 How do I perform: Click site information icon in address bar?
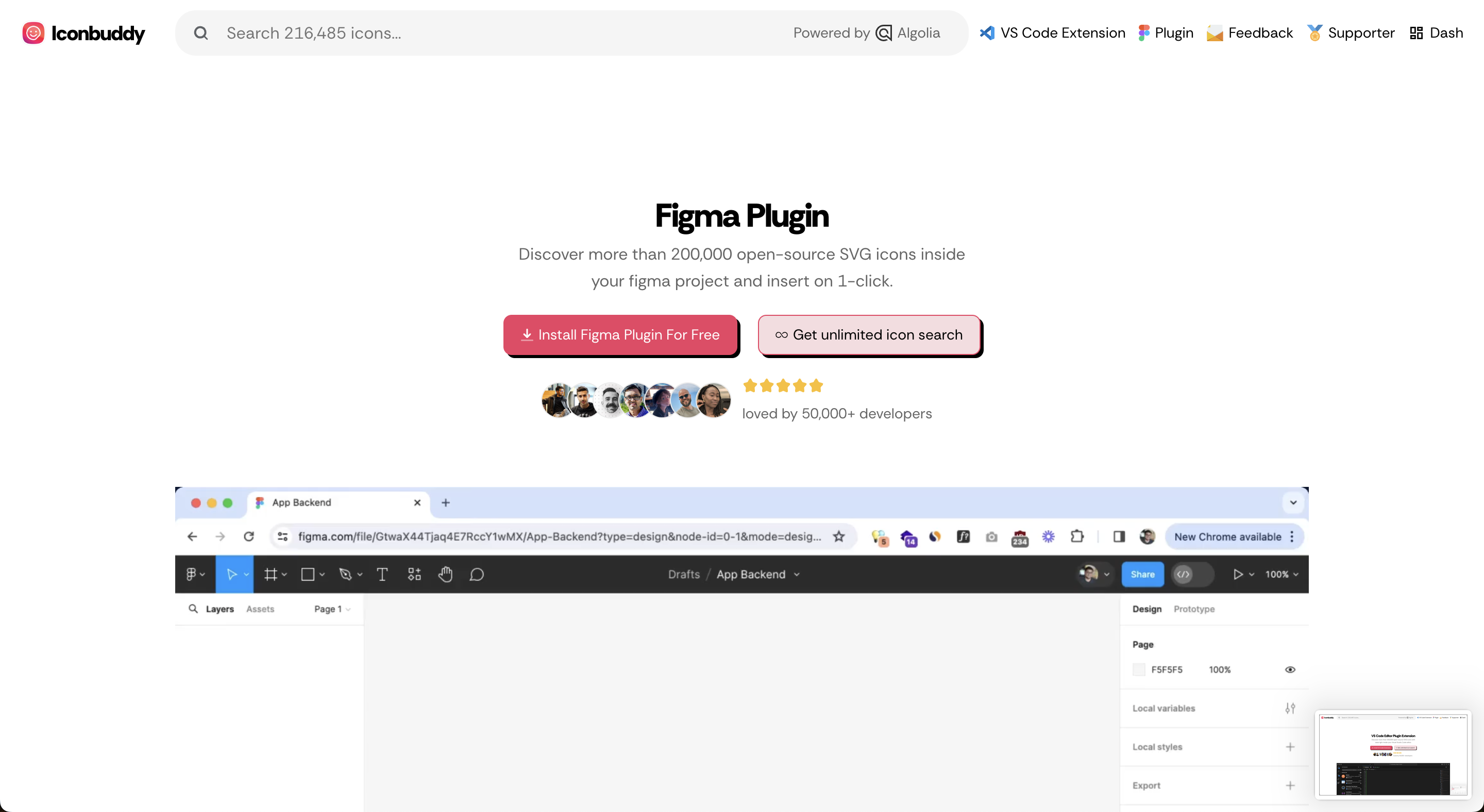pyautogui.click(x=282, y=536)
